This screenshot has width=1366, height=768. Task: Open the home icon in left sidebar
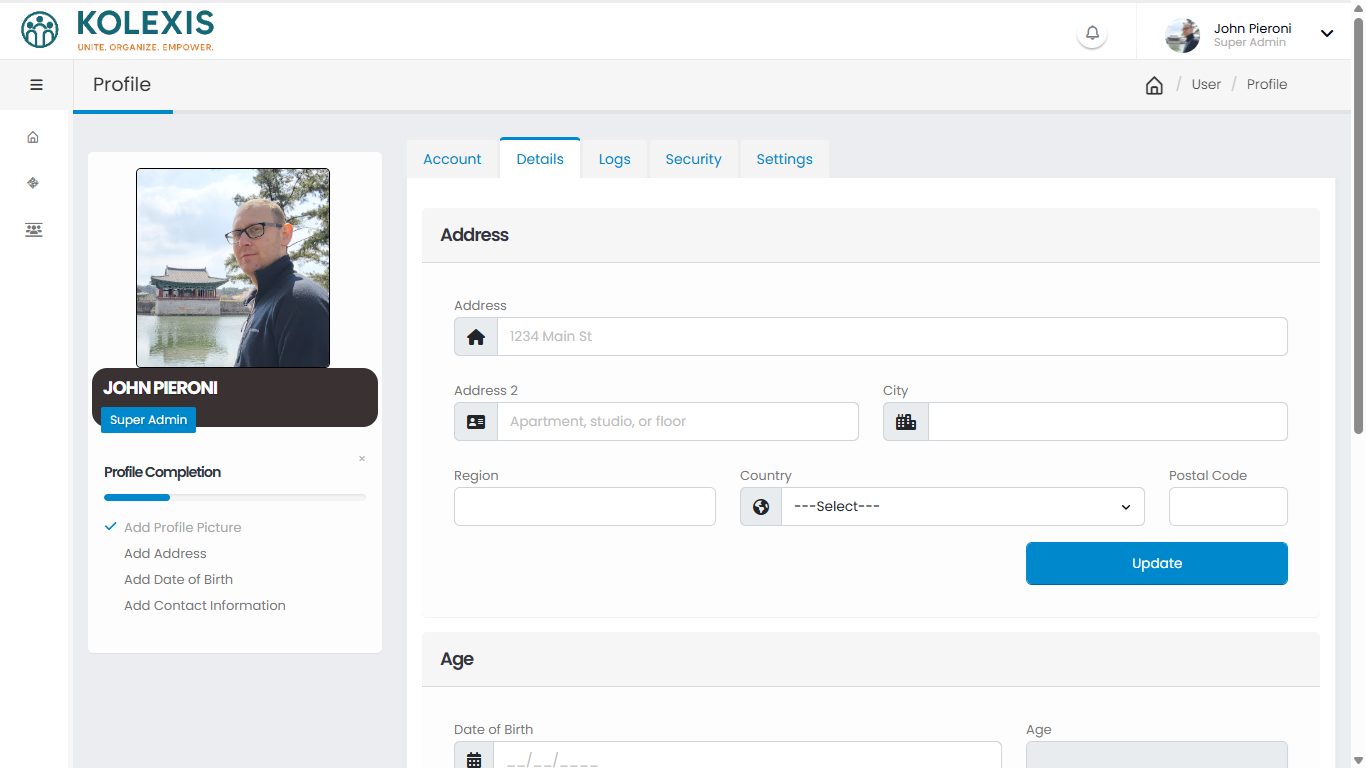[33, 137]
